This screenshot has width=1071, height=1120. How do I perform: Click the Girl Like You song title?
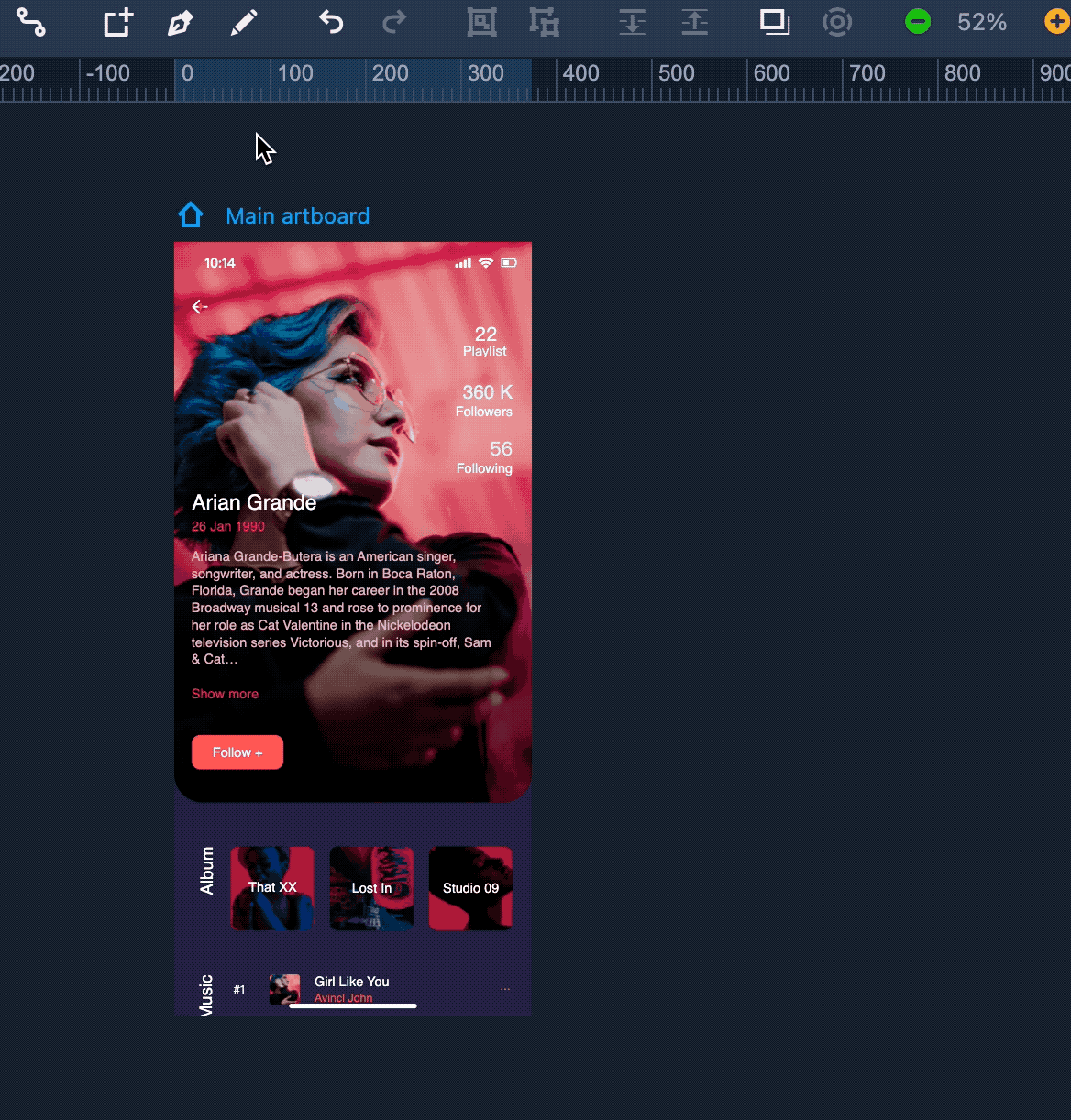point(351,982)
